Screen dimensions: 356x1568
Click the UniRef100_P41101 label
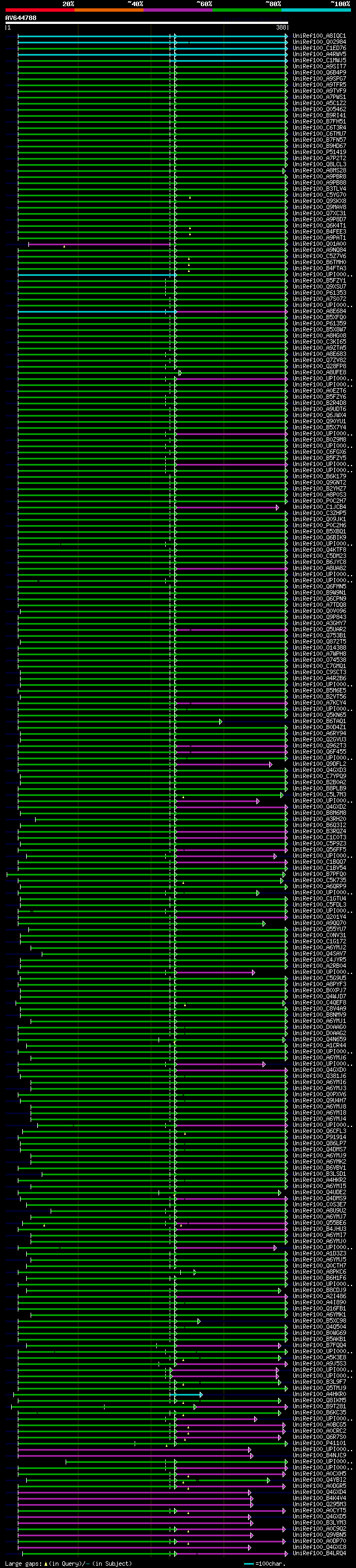click(319, 1443)
